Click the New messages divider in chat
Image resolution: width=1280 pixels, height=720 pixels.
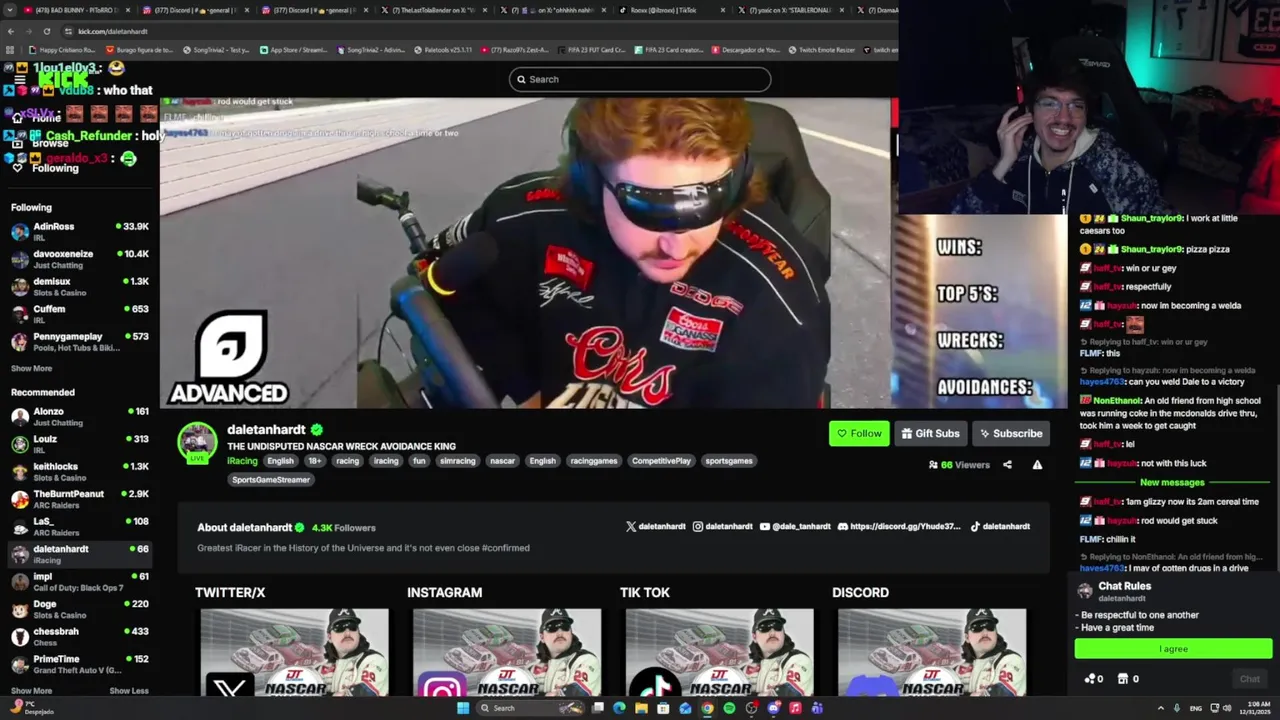coord(1172,483)
